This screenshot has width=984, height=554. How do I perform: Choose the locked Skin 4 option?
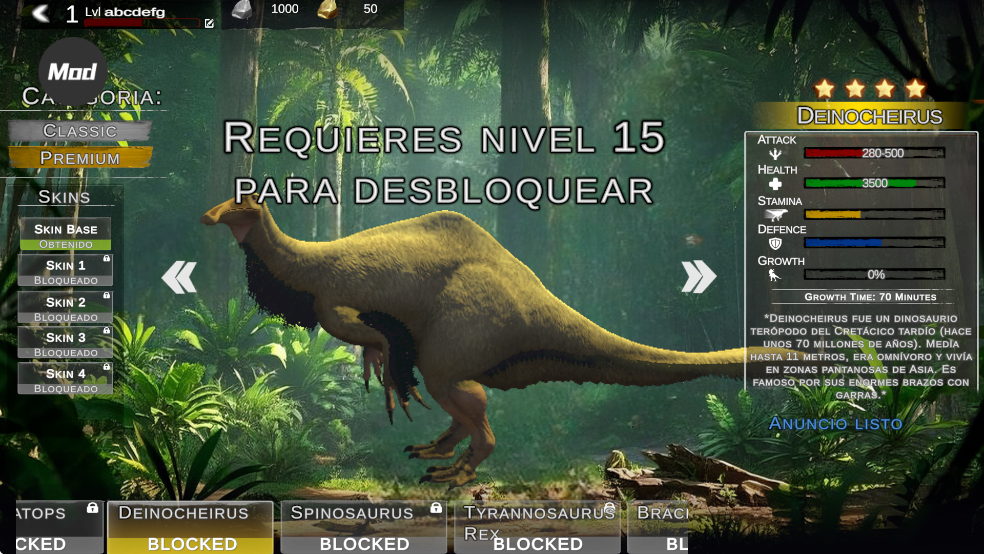[x=65, y=379]
